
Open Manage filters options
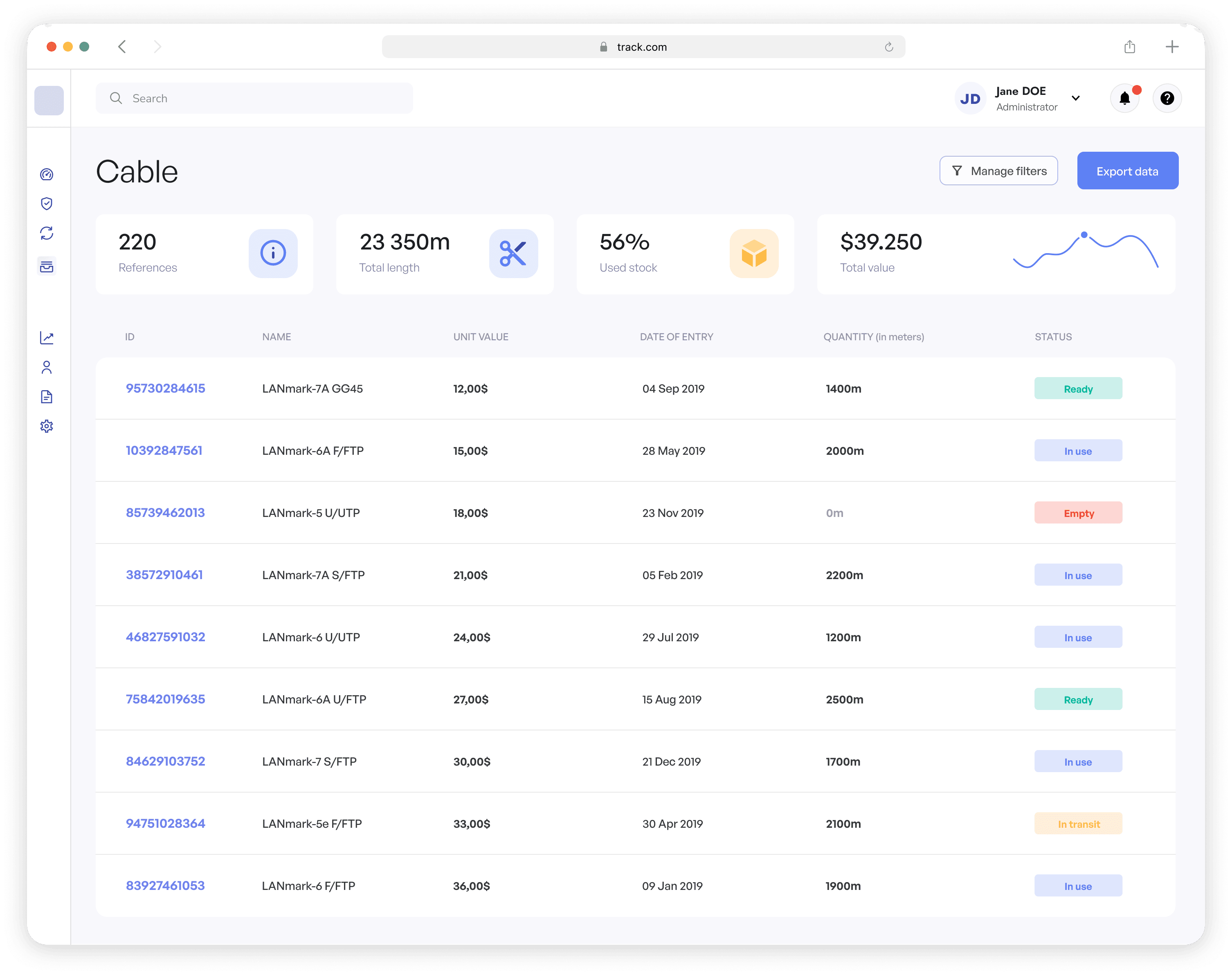click(x=998, y=171)
